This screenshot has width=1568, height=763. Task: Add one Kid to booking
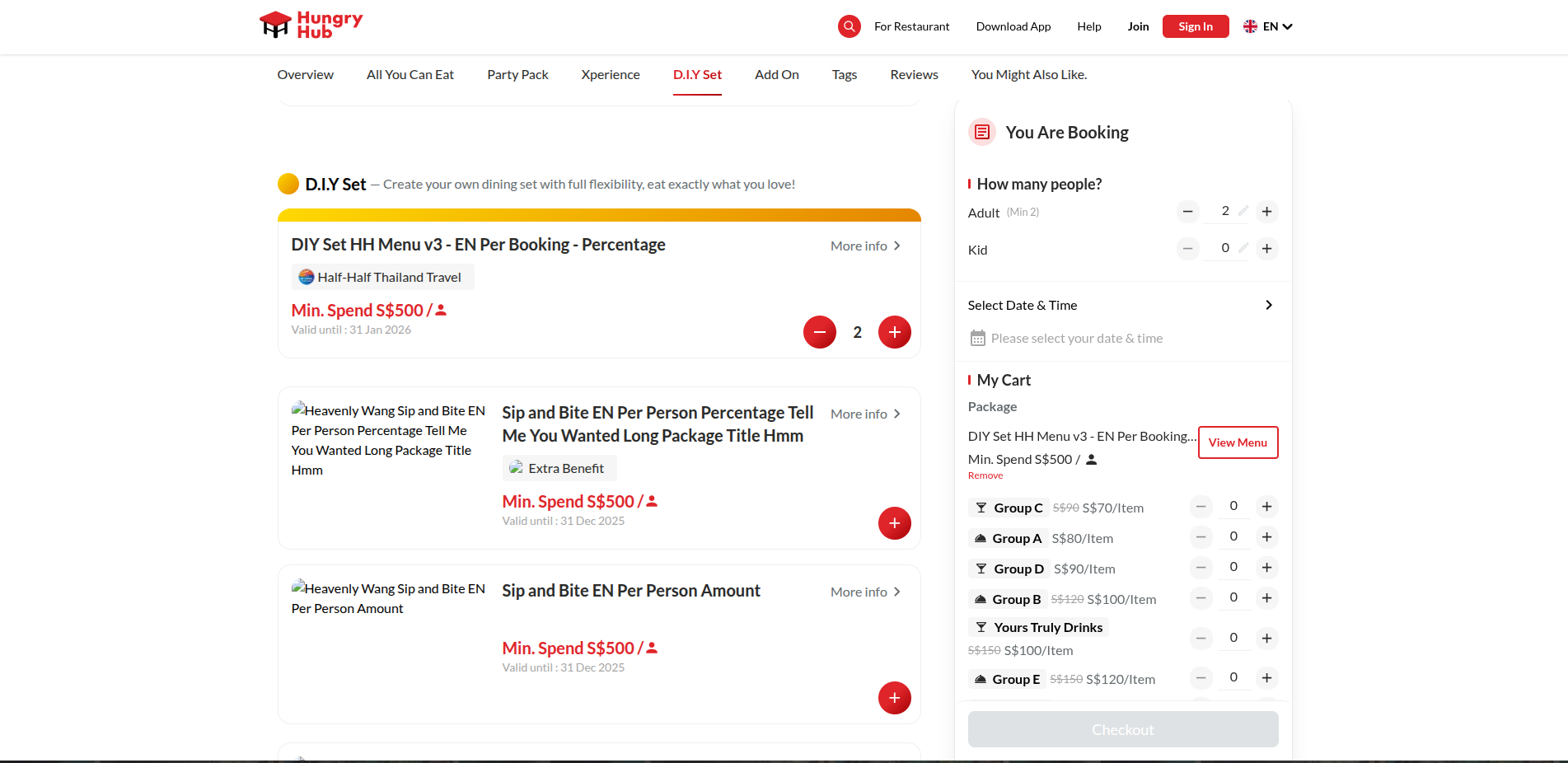point(1266,249)
